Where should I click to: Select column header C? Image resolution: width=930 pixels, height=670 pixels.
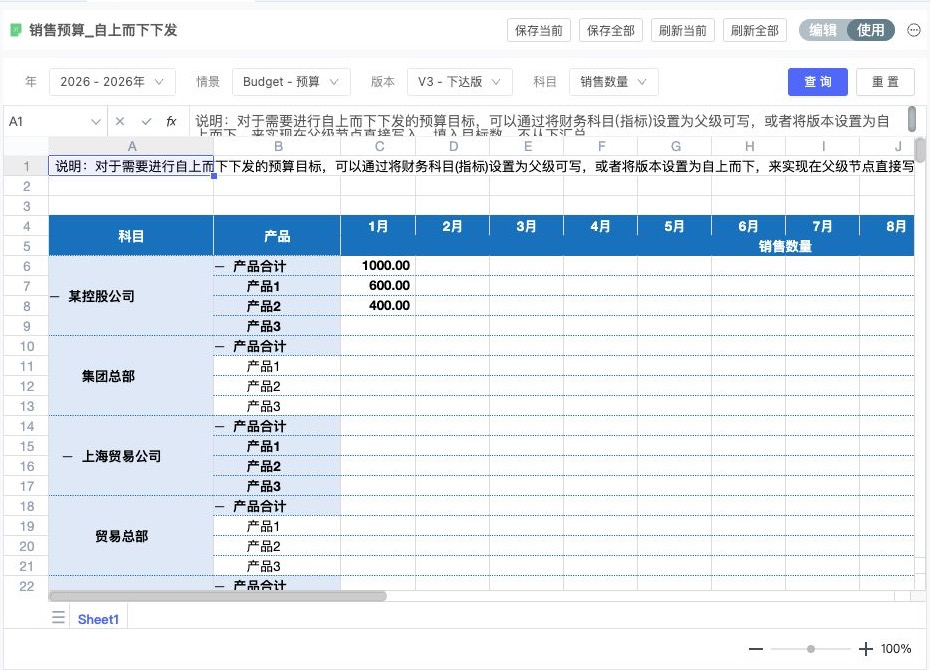point(378,146)
